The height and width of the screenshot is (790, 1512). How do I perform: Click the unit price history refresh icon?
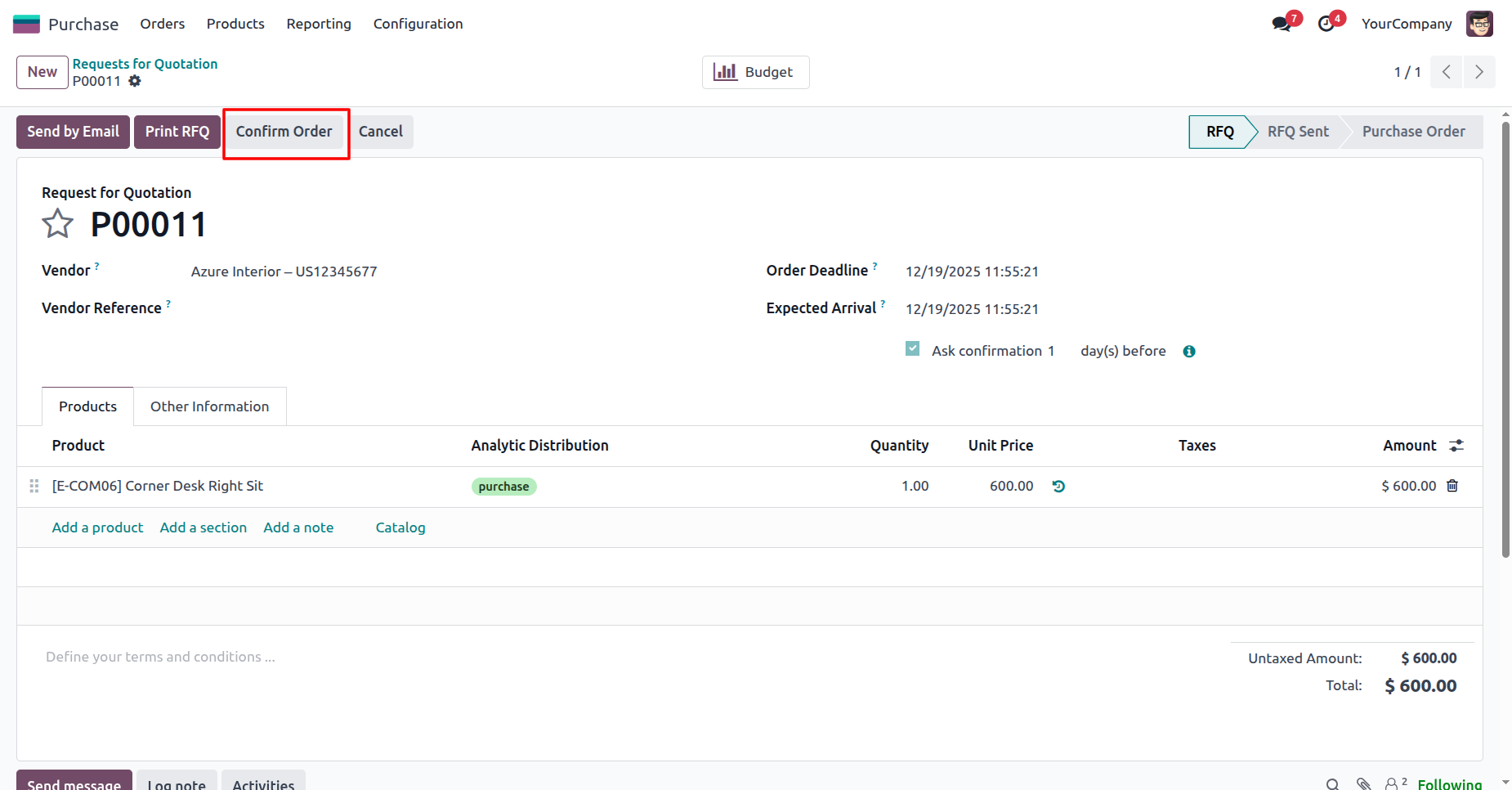(1058, 486)
